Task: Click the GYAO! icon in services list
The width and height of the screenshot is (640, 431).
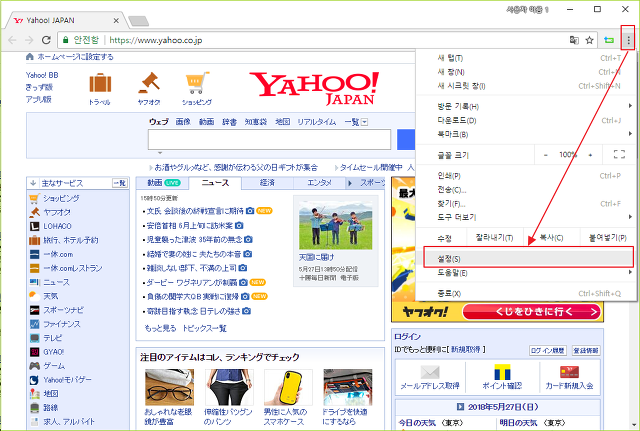Action: [x=35, y=352]
